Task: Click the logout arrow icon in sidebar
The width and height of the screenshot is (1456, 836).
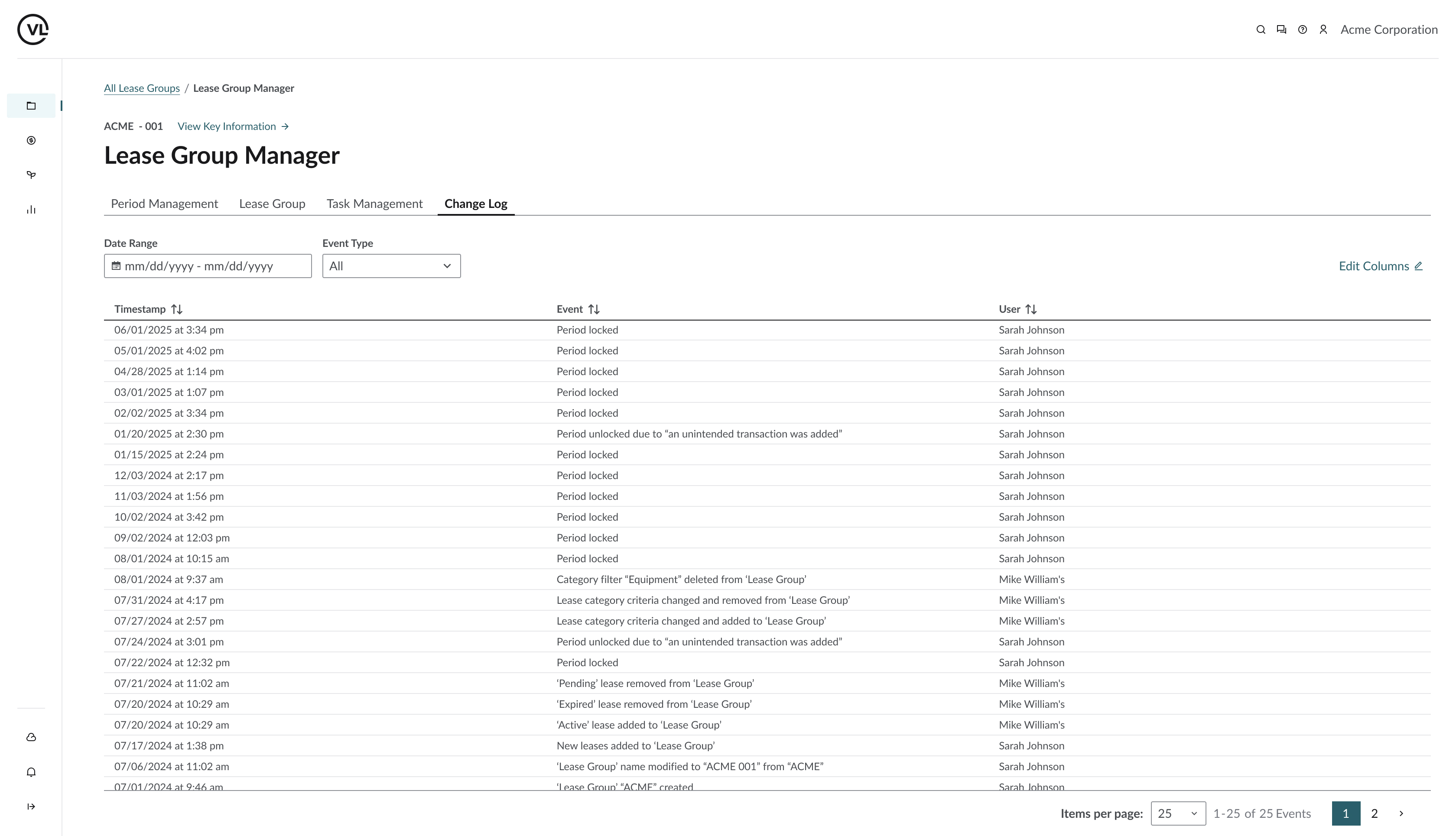Action: (x=31, y=807)
